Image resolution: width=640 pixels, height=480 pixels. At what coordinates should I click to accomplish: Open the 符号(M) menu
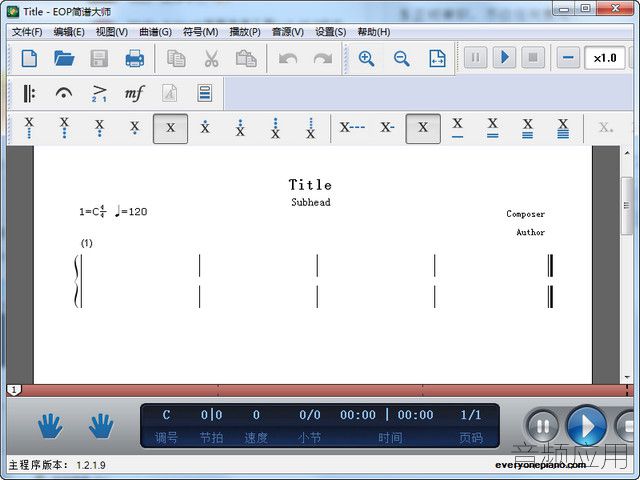click(200, 32)
